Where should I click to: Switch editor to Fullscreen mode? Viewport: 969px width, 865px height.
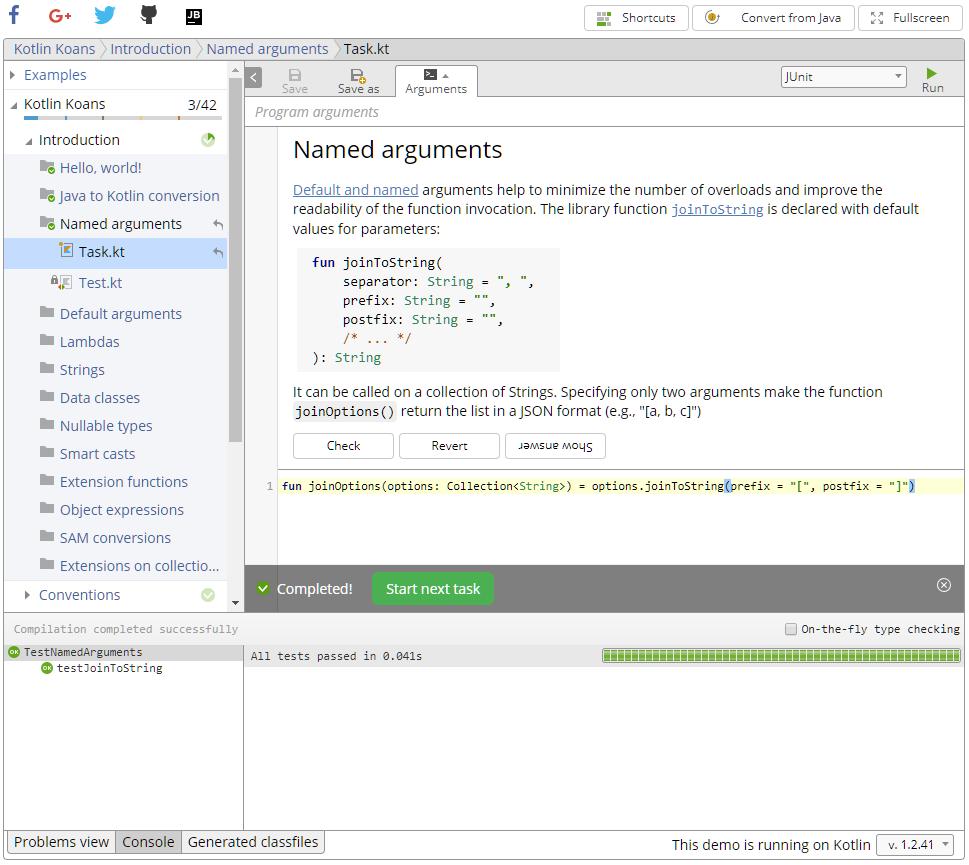coord(910,18)
